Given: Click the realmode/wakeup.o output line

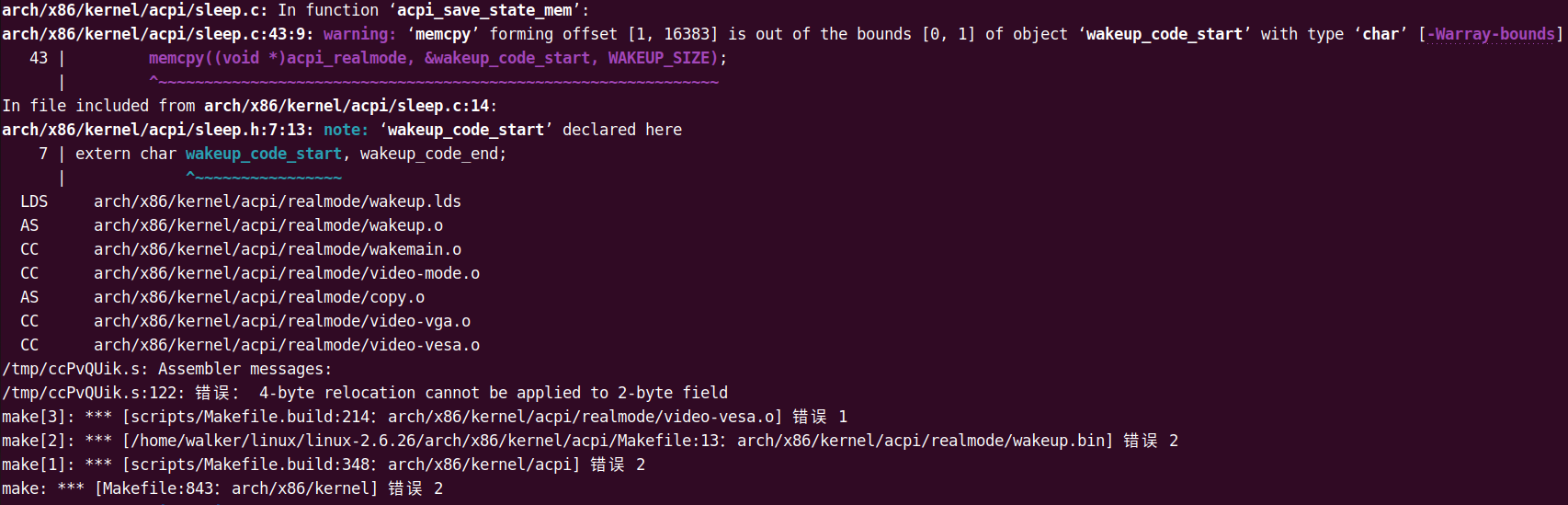Looking at the screenshot, I should (x=267, y=225).
